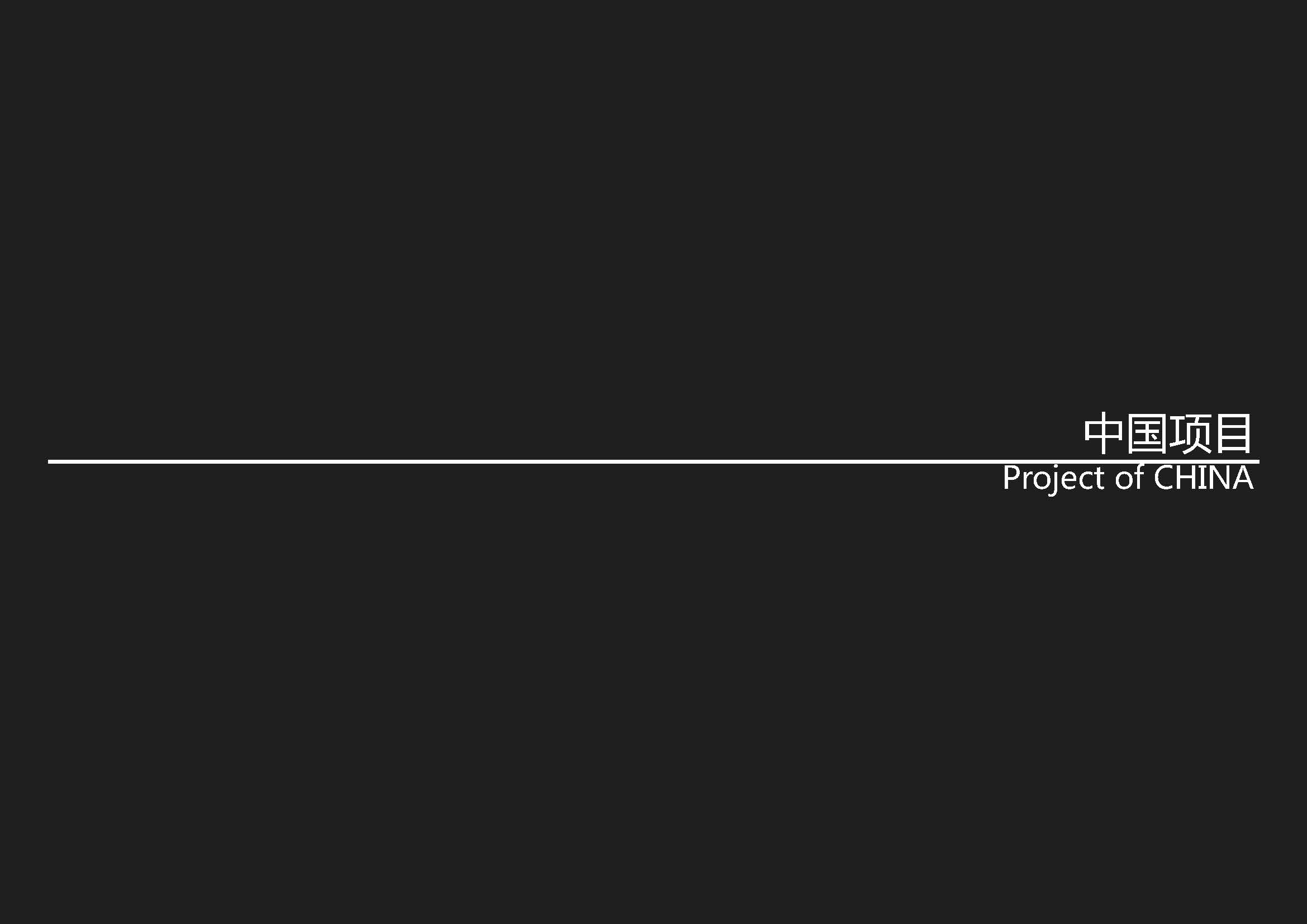The height and width of the screenshot is (924, 1307).
Task: Select the character 国 in the title
Action: 1147,434
